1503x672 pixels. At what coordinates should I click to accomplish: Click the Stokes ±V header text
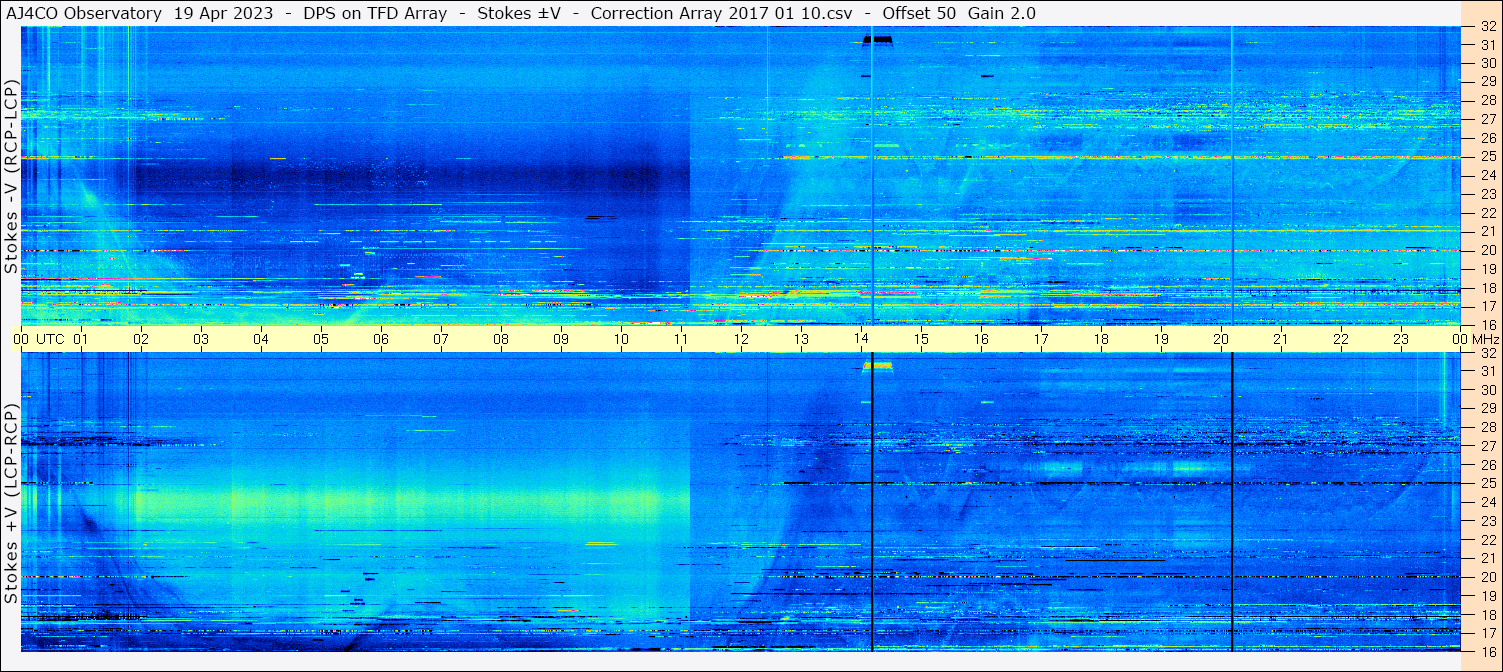tap(519, 13)
